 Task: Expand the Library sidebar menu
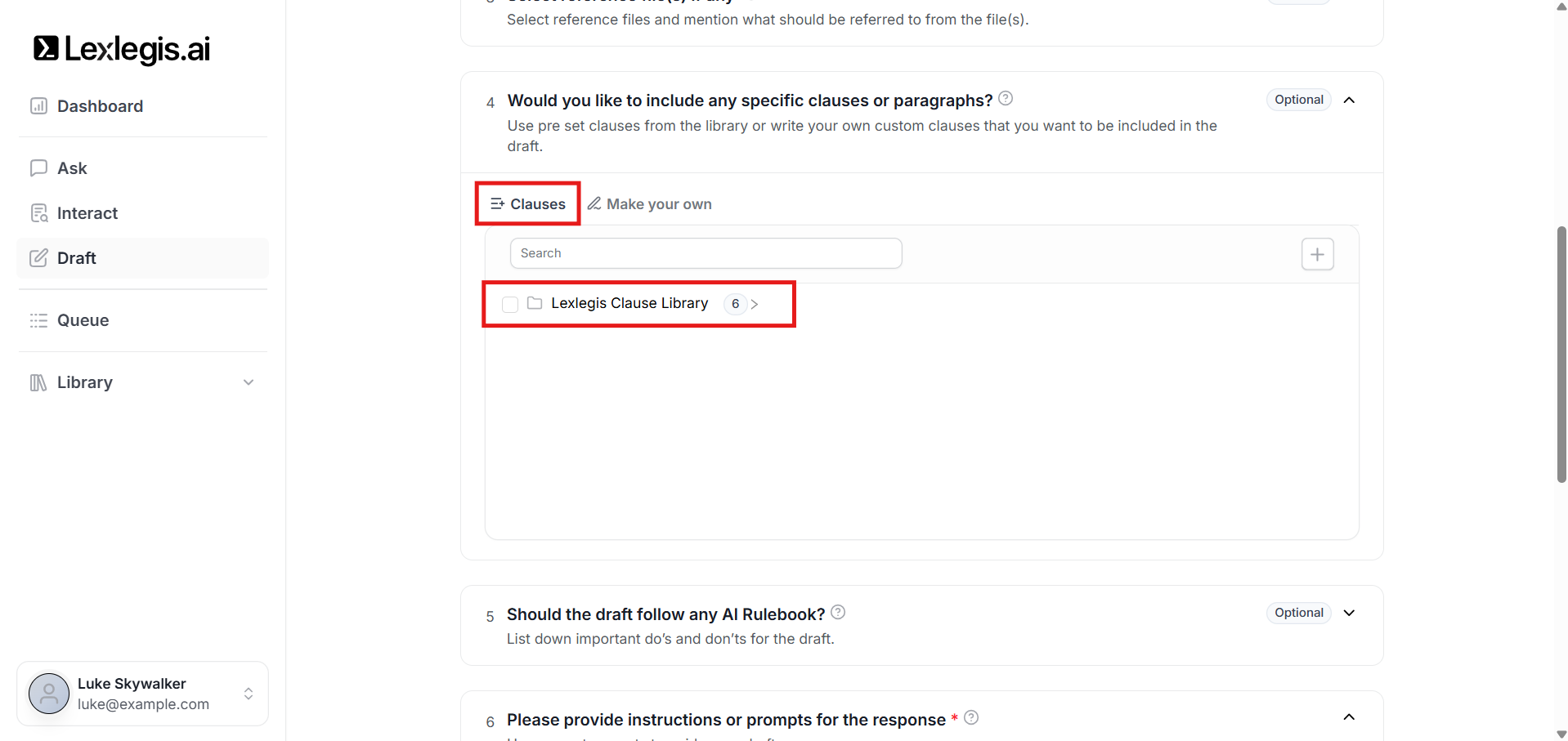click(249, 382)
